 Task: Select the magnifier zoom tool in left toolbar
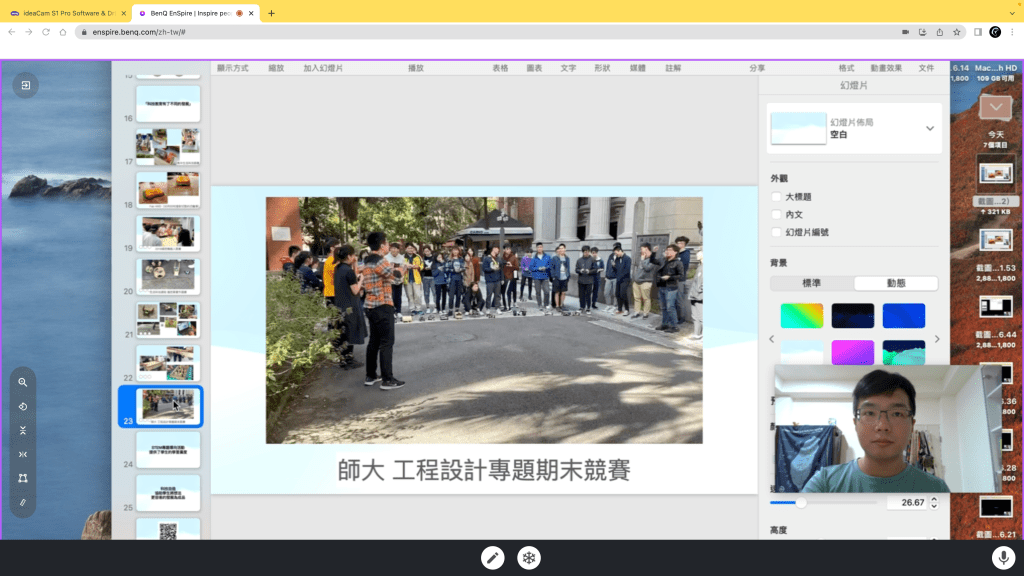coord(23,383)
